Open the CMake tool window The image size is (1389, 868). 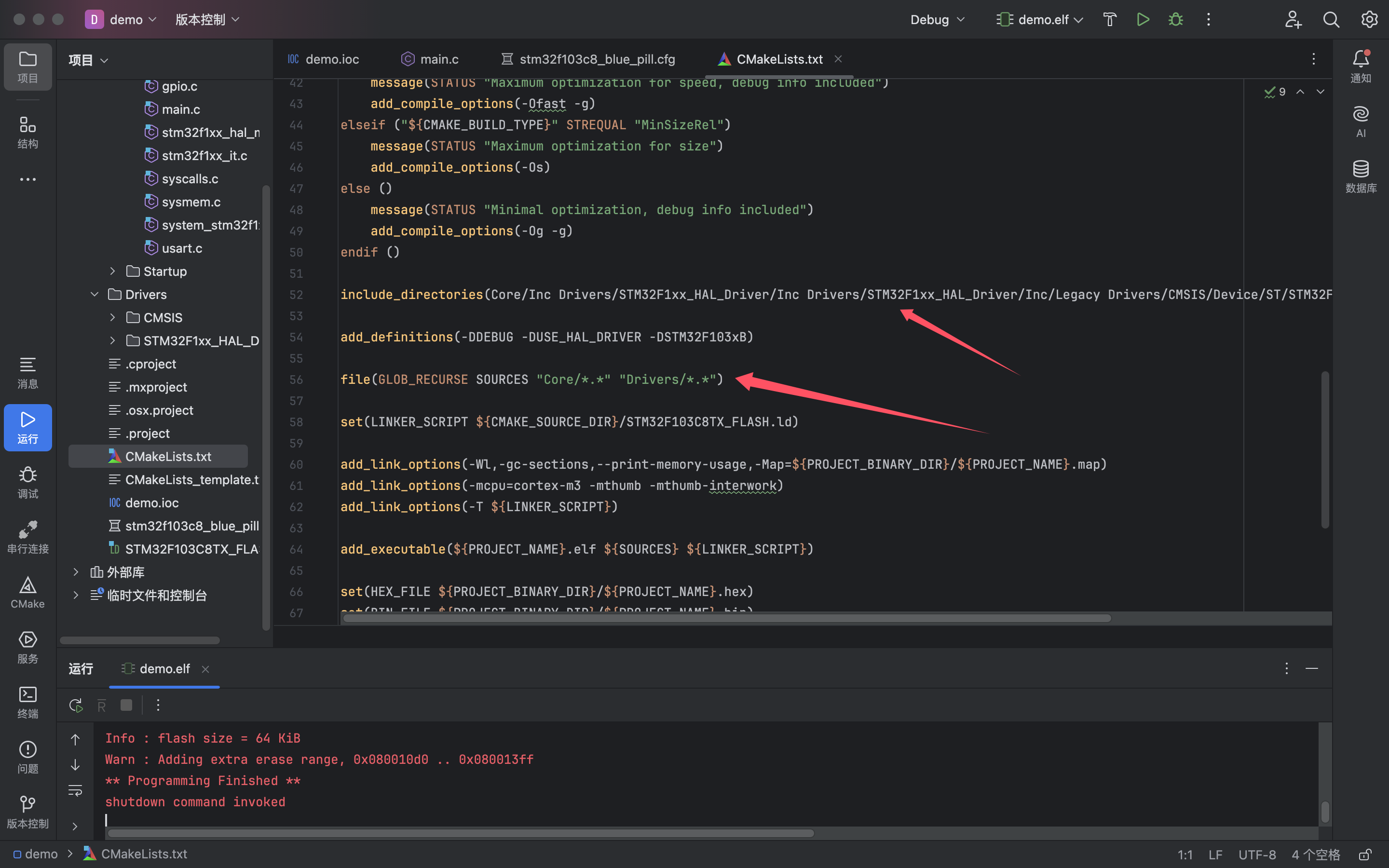(x=27, y=593)
